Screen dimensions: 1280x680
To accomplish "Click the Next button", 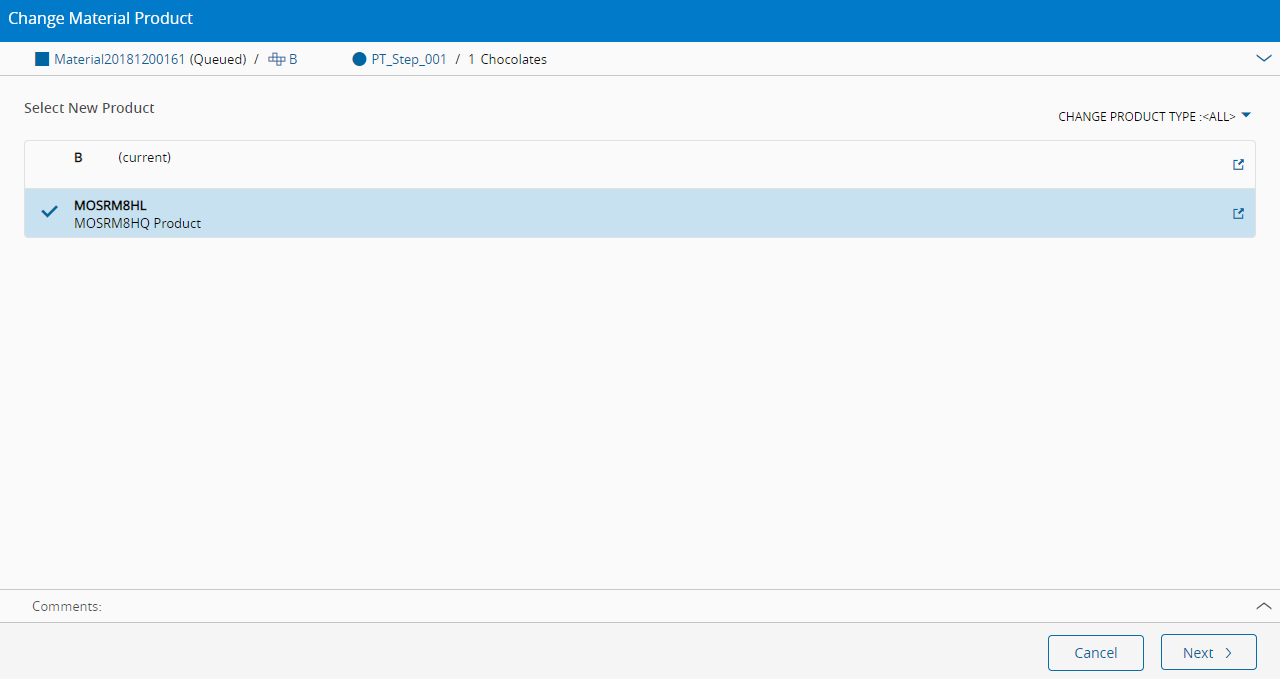I will (1209, 652).
